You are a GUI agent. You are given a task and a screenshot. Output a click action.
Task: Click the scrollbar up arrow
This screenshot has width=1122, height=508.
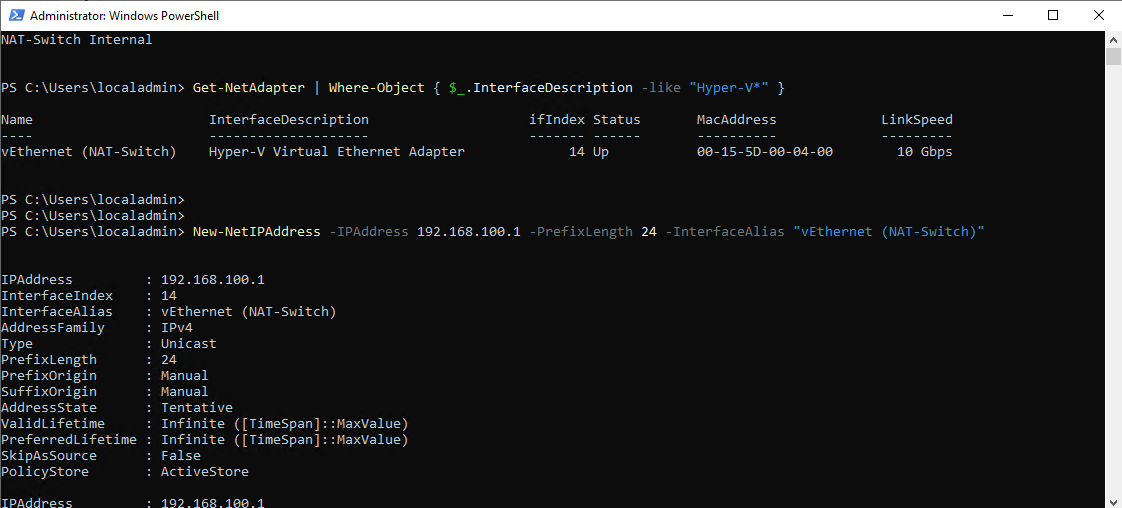point(1113,38)
